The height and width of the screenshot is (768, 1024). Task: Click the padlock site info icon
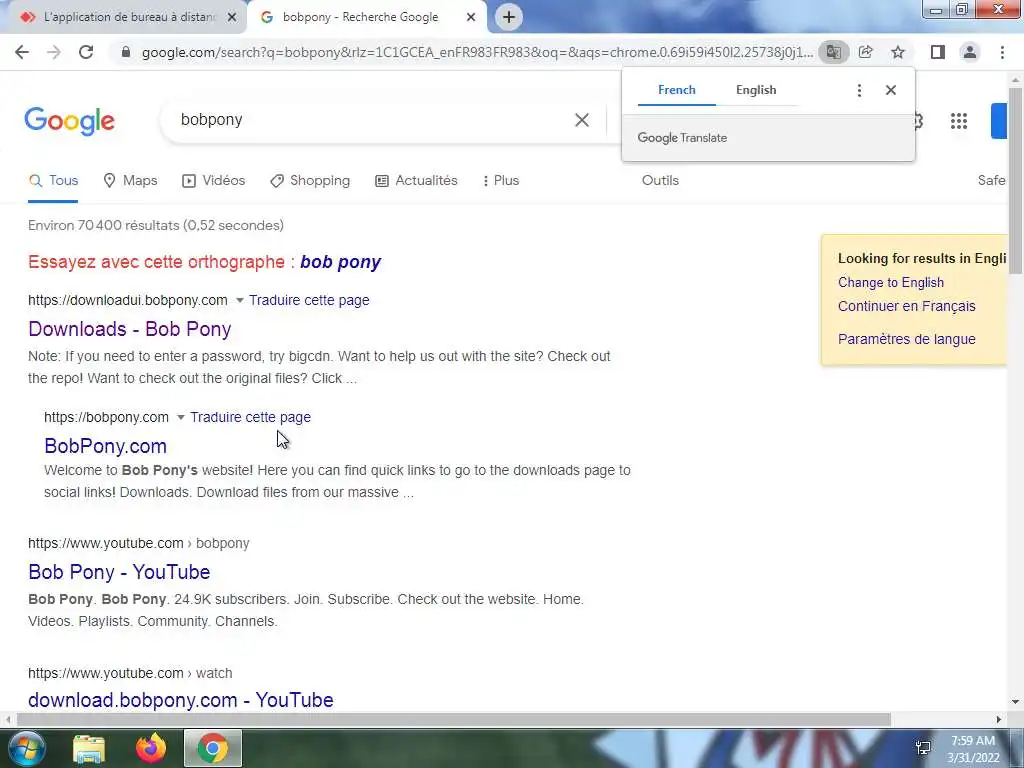pyautogui.click(x=126, y=52)
